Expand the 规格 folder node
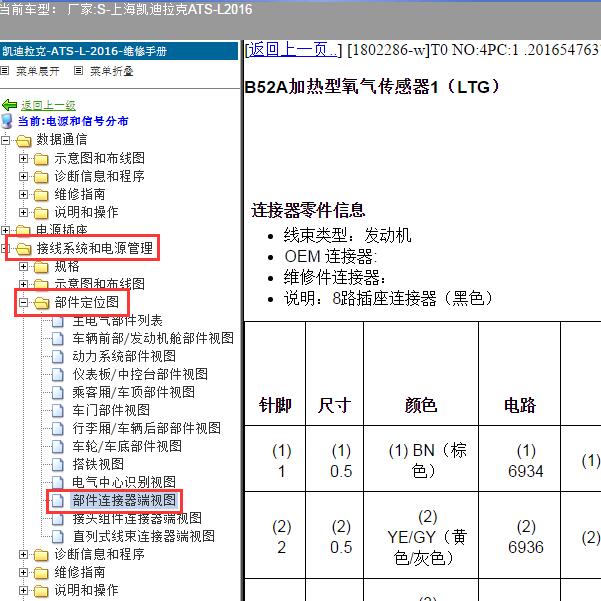 pos(23,266)
